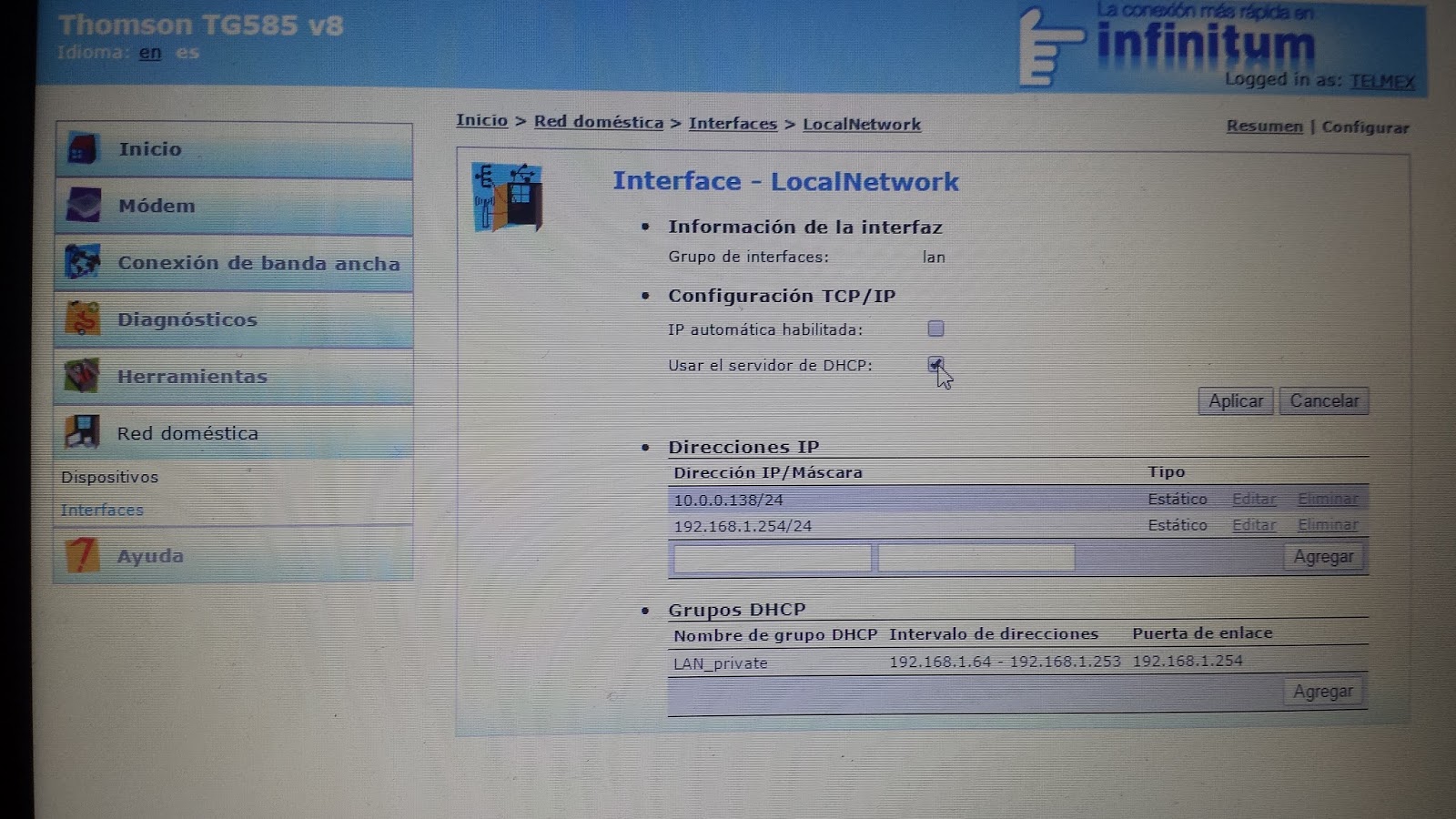Switch to the Resumen view

tap(1263, 126)
